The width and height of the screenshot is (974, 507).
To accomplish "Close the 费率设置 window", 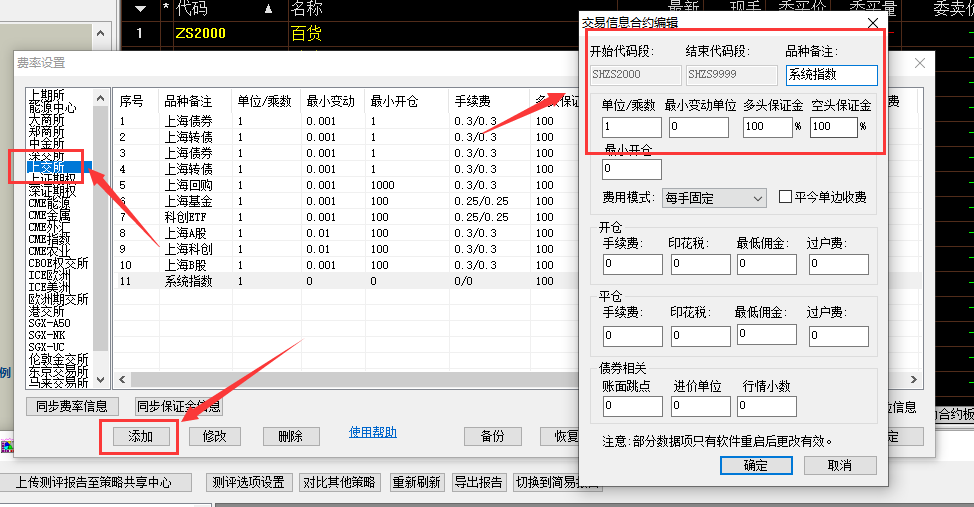I will (920, 63).
